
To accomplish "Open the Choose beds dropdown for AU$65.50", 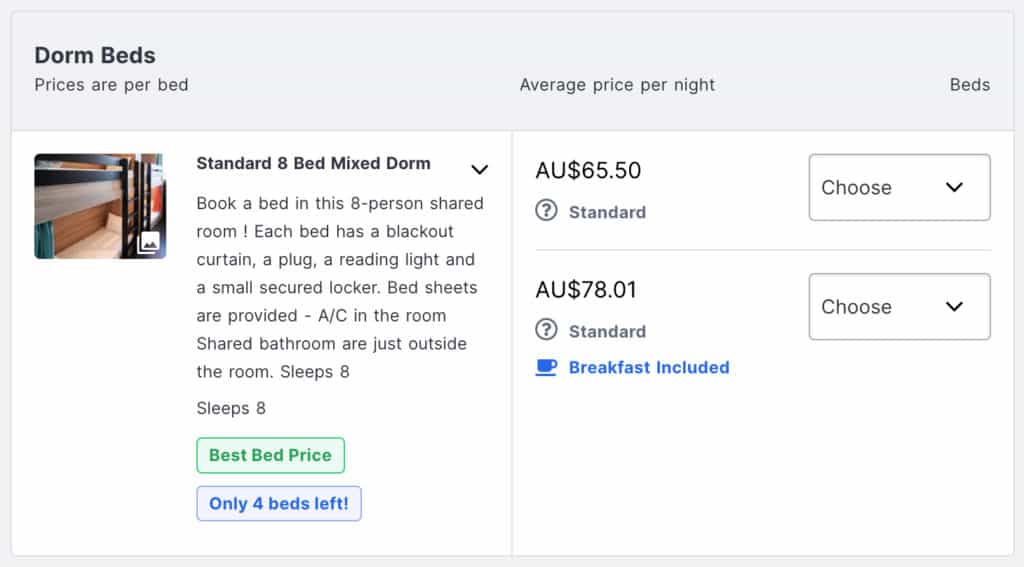I will [899, 187].
